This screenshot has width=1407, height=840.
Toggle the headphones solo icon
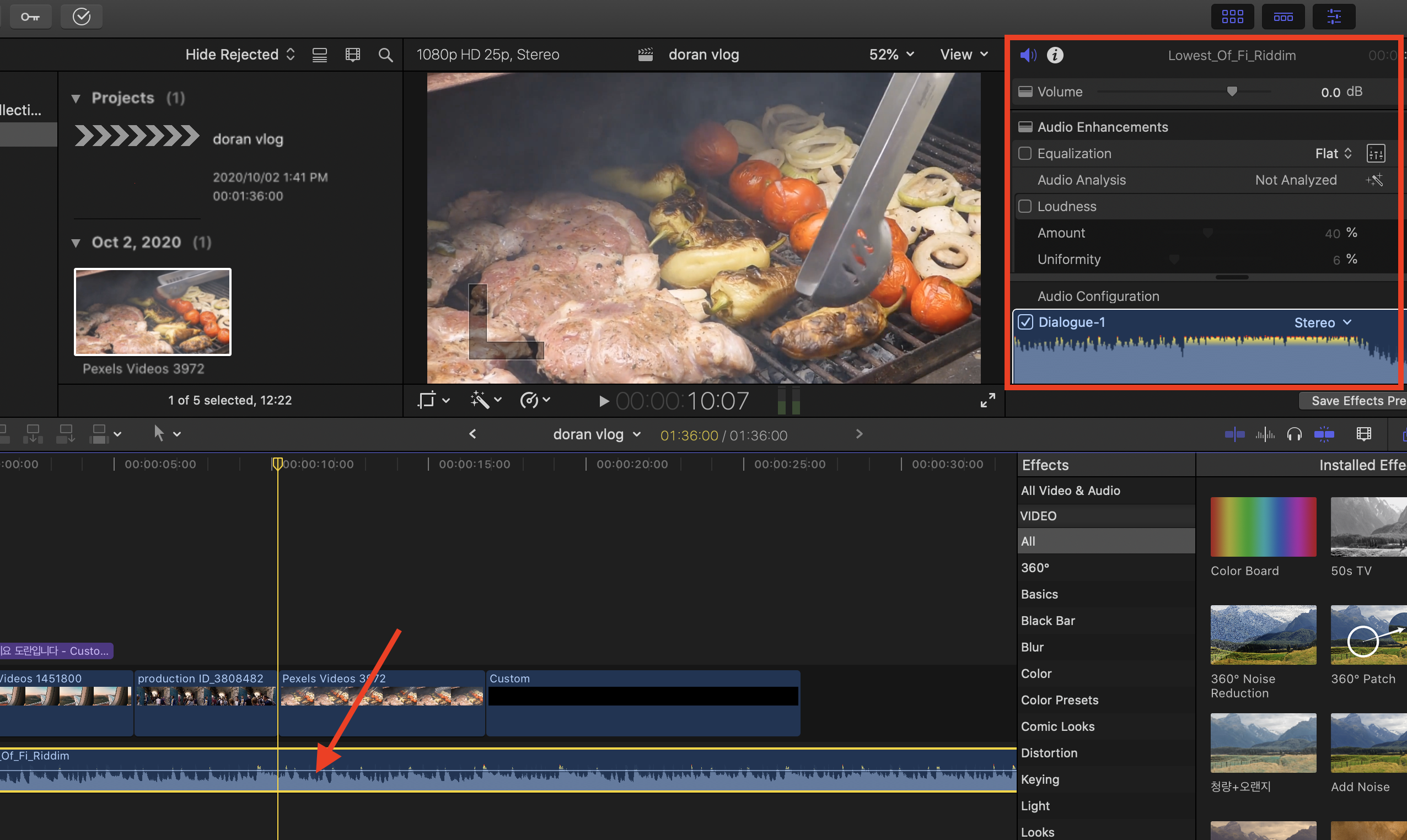pyautogui.click(x=1295, y=435)
